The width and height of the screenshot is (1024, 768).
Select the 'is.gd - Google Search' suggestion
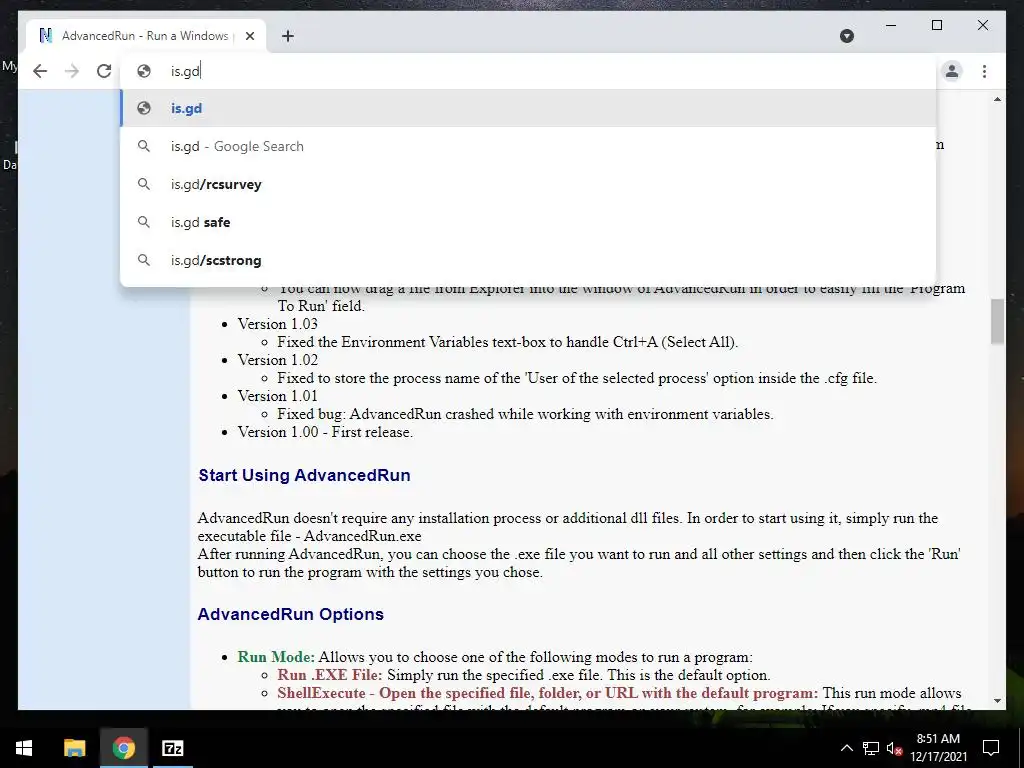tap(528, 146)
